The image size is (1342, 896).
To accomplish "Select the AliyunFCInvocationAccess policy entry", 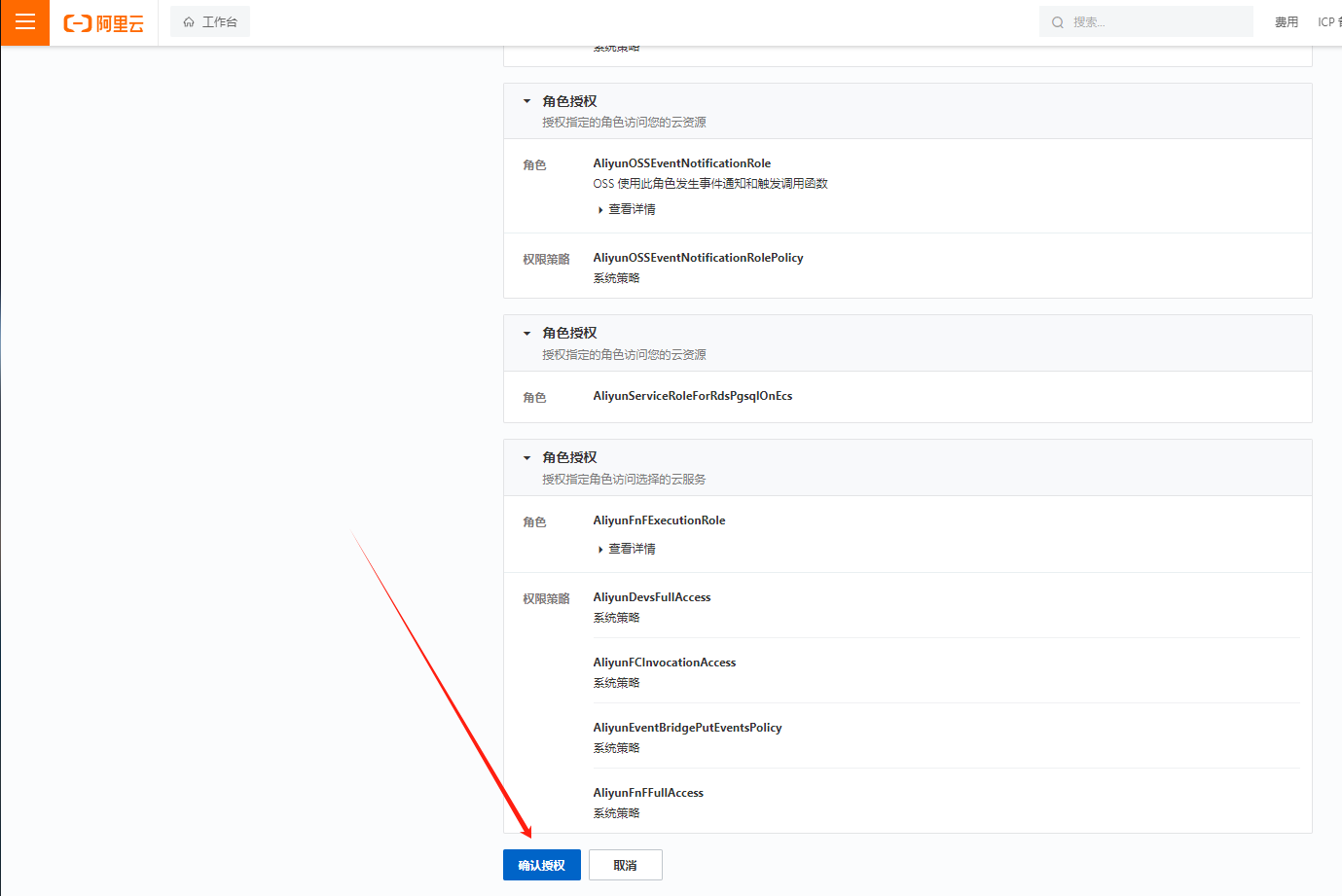I will pos(665,662).
